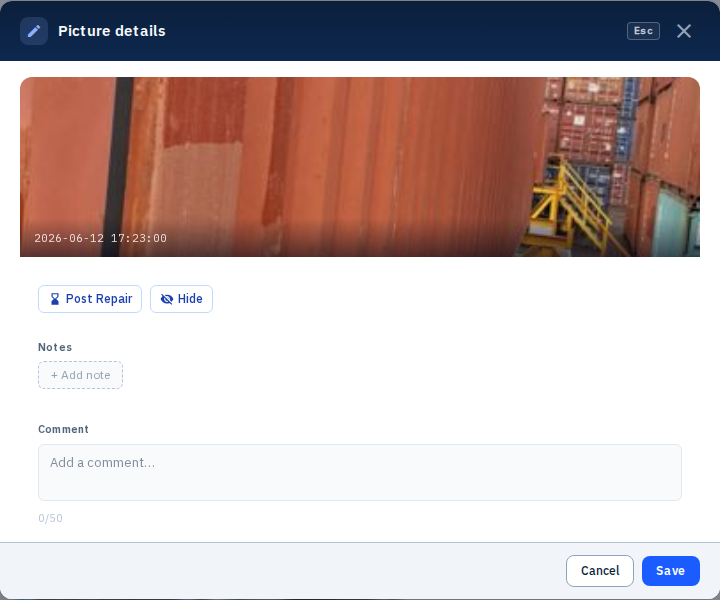Toggle Hide visibility for this picture
This screenshot has width=720, height=600.
point(181,299)
